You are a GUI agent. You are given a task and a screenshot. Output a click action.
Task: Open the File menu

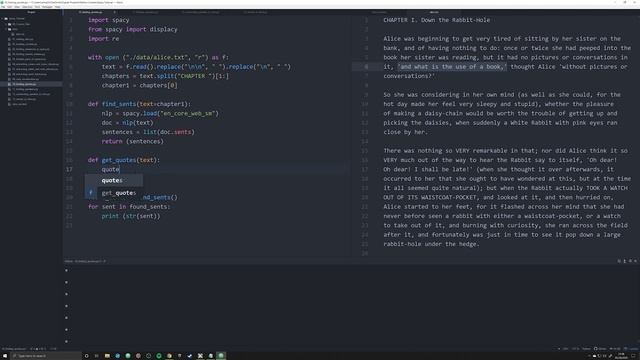(x=3, y=7)
